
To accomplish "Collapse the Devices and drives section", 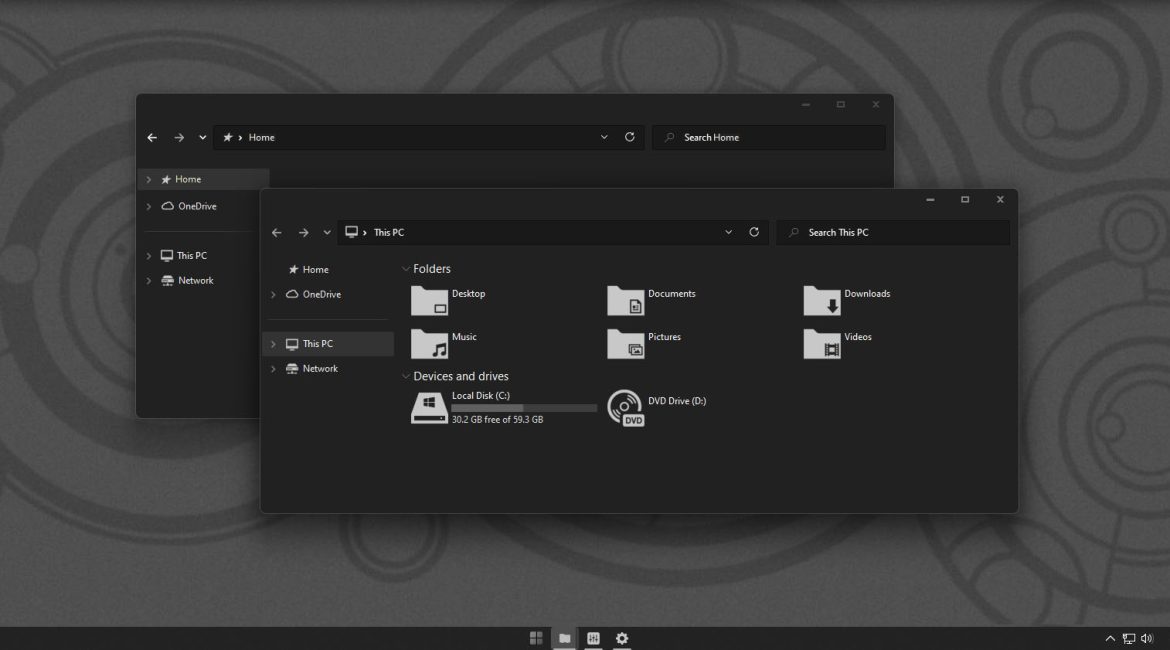I will coord(406,377).
